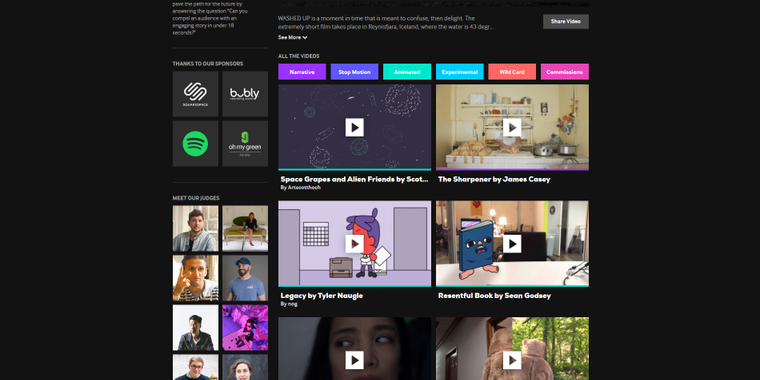This screenshot has height=380, width=760.
Task: Expand description with See More
Action: coord(293,37)
